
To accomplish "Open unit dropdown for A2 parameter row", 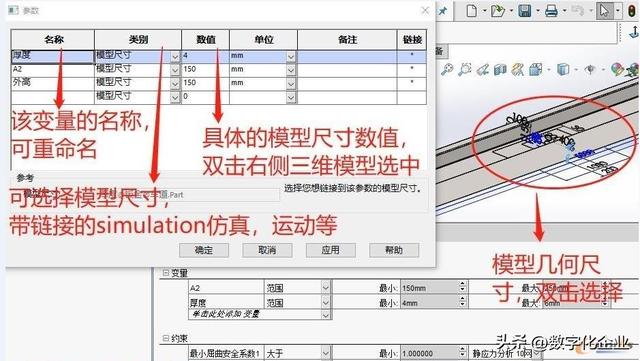I will [x=291, y=70].
